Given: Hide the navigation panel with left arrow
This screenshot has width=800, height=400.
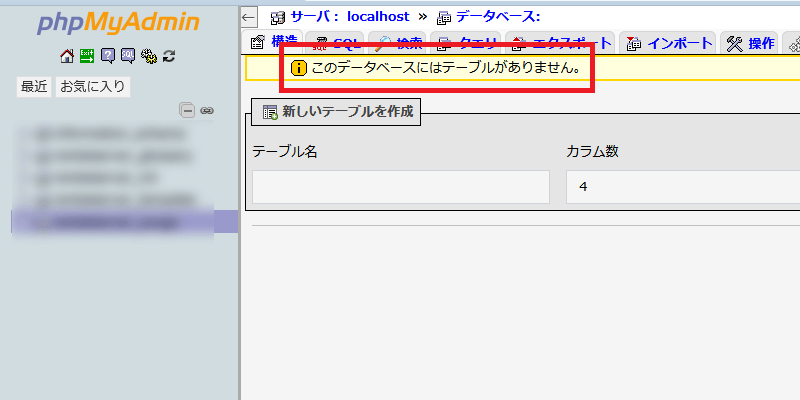Looking at the screenshot, I should point(248,17).
